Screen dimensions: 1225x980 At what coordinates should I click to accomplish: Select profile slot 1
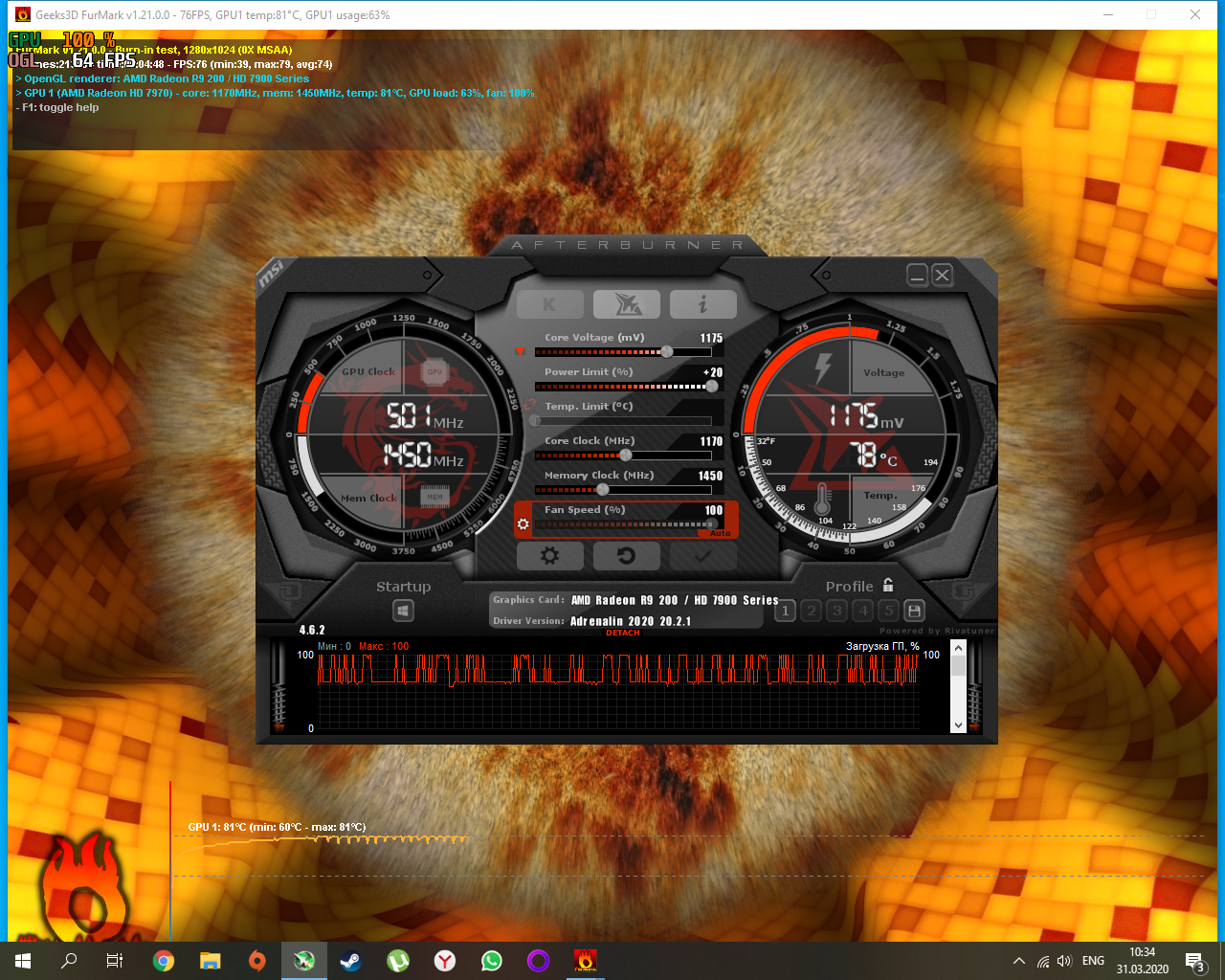click(x=786, y=611)
